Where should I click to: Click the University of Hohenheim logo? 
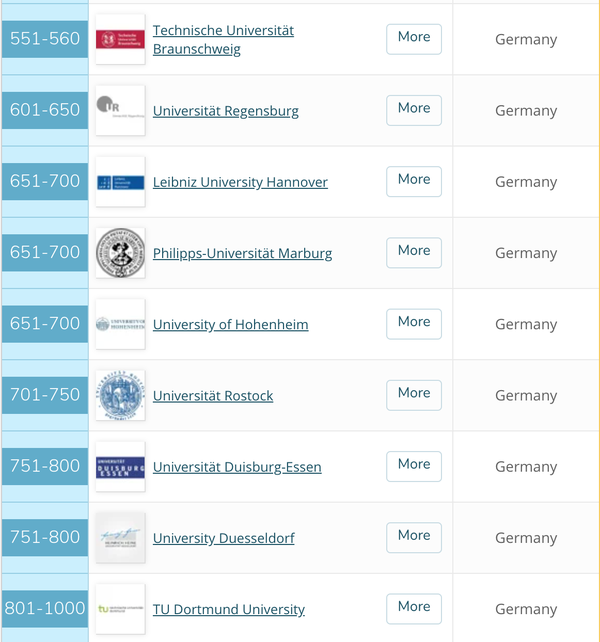tap(120, 324)
